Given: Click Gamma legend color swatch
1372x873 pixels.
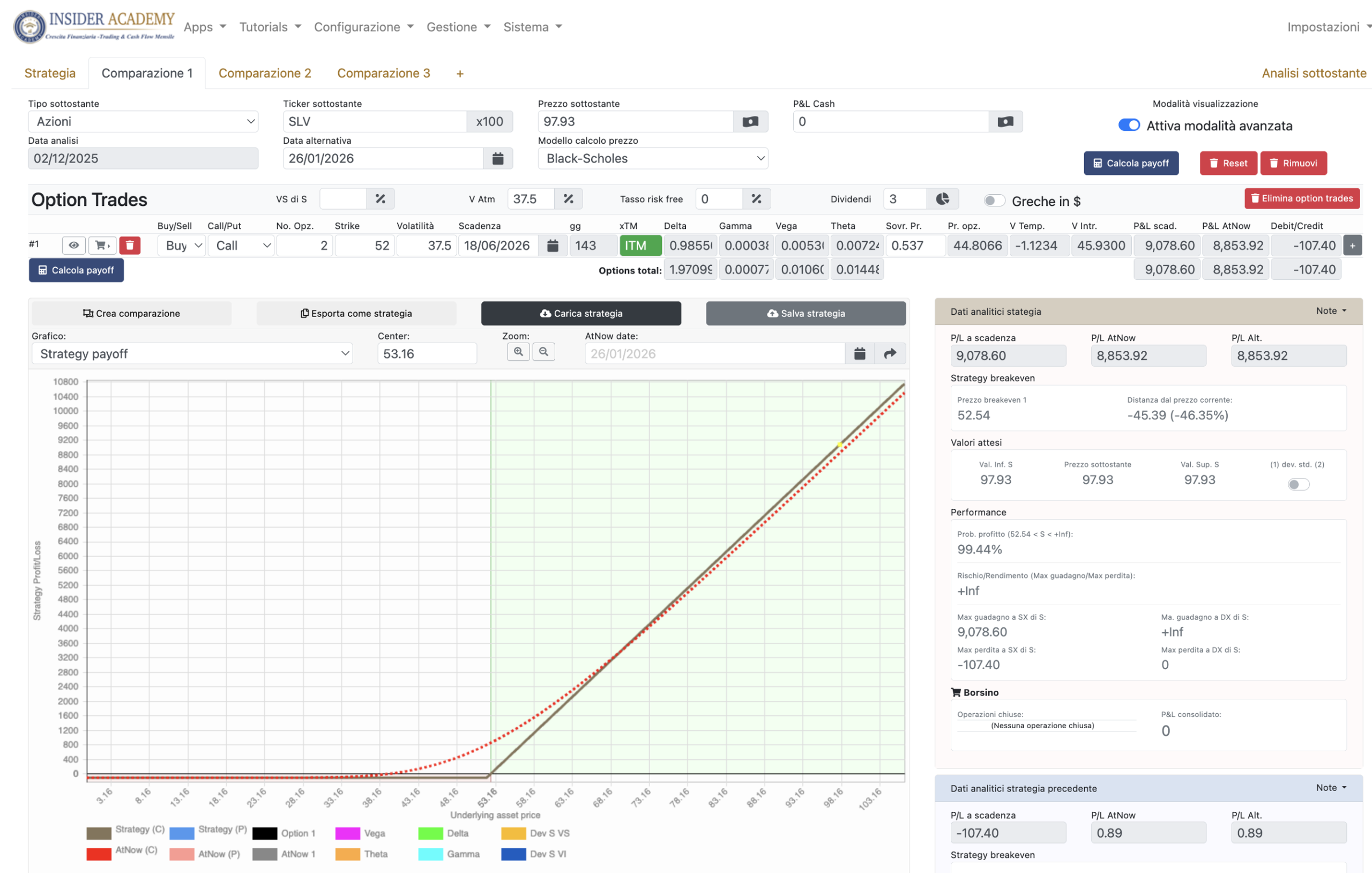Looking at the screenshot, I should (431, 854).
